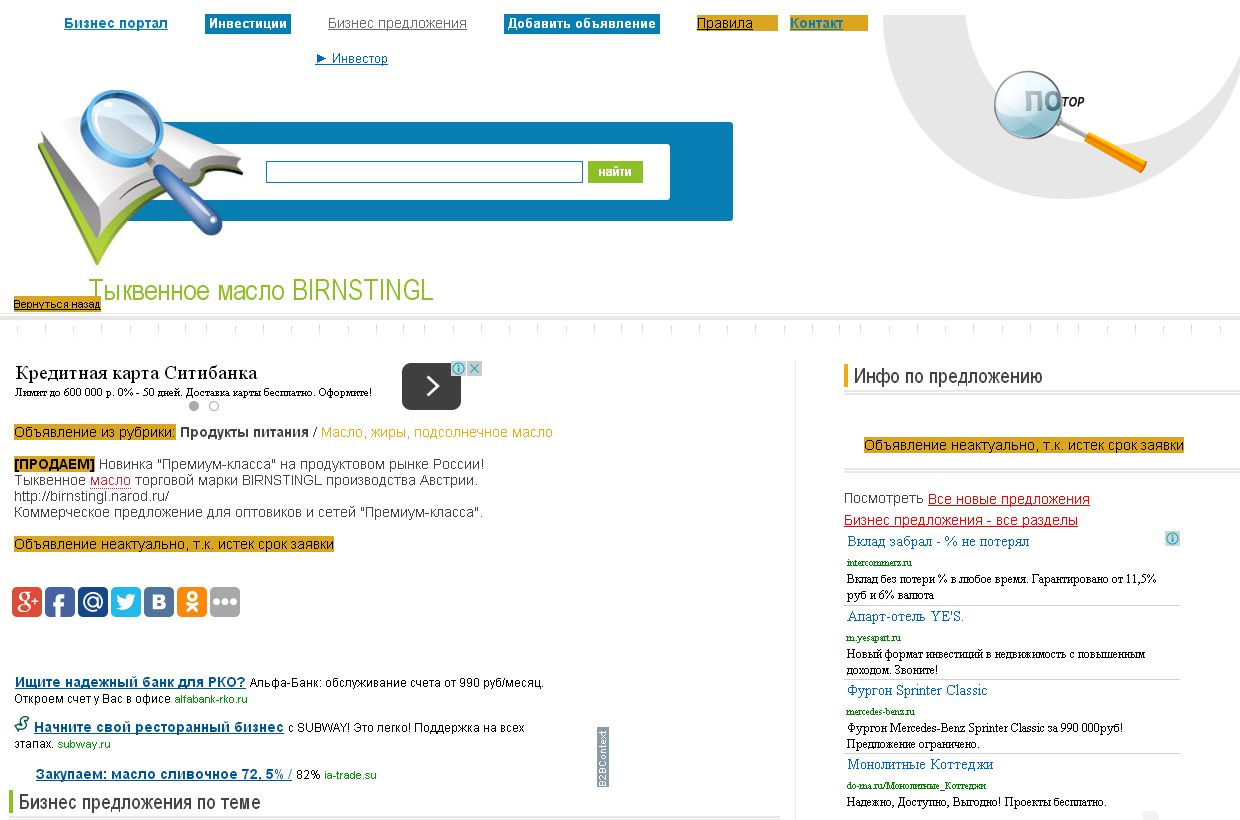Go to the Инвестиции section

[248, 23]
